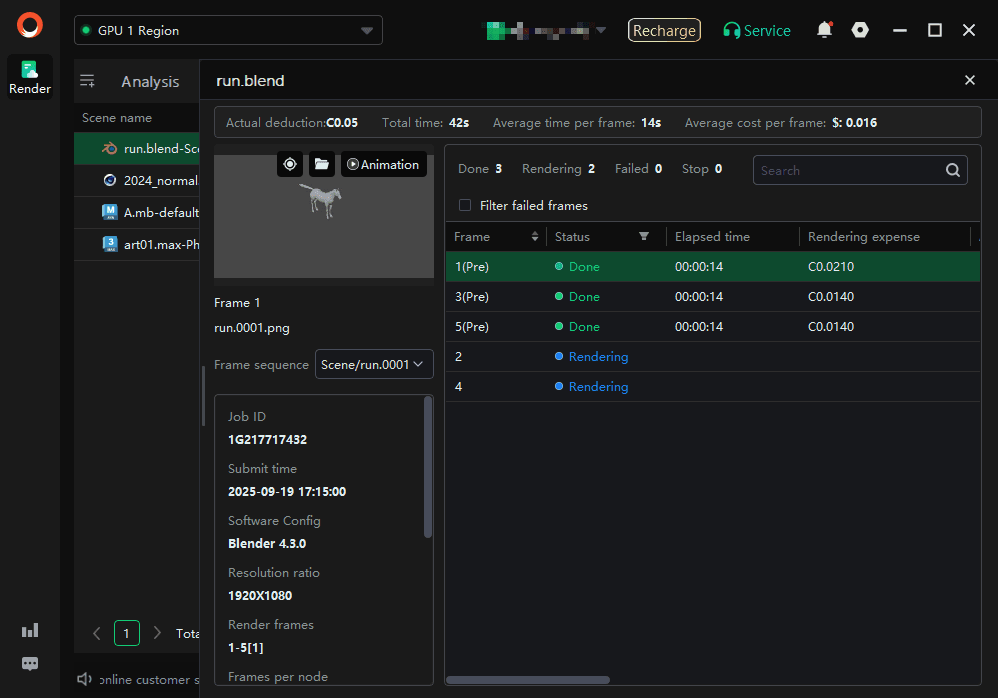Open output folder icon above preview
Viewport: 998px width, 698px height.
(321, 164)
